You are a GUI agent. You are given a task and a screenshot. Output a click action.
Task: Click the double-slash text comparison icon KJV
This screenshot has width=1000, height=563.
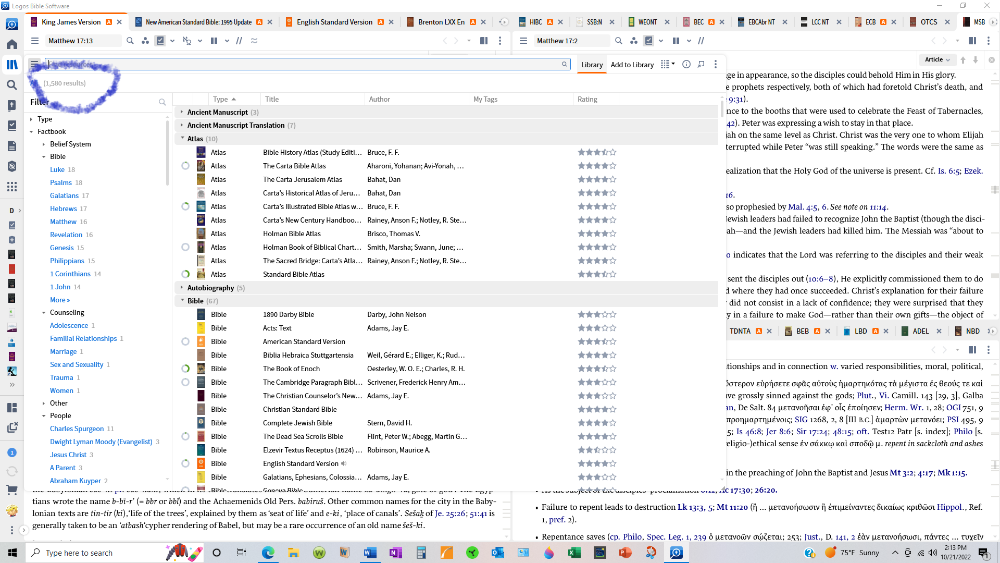point(239,41)
